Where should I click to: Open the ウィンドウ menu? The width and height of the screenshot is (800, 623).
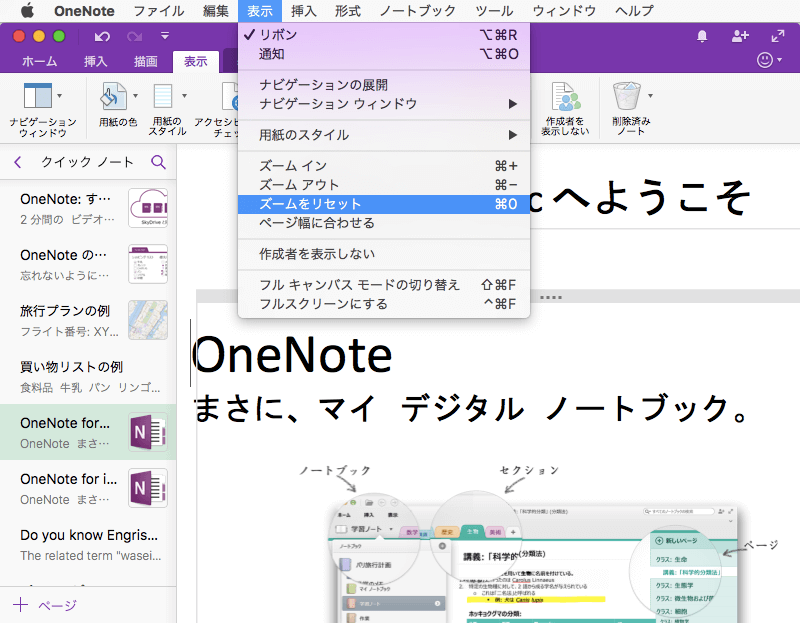pos(564,11)
